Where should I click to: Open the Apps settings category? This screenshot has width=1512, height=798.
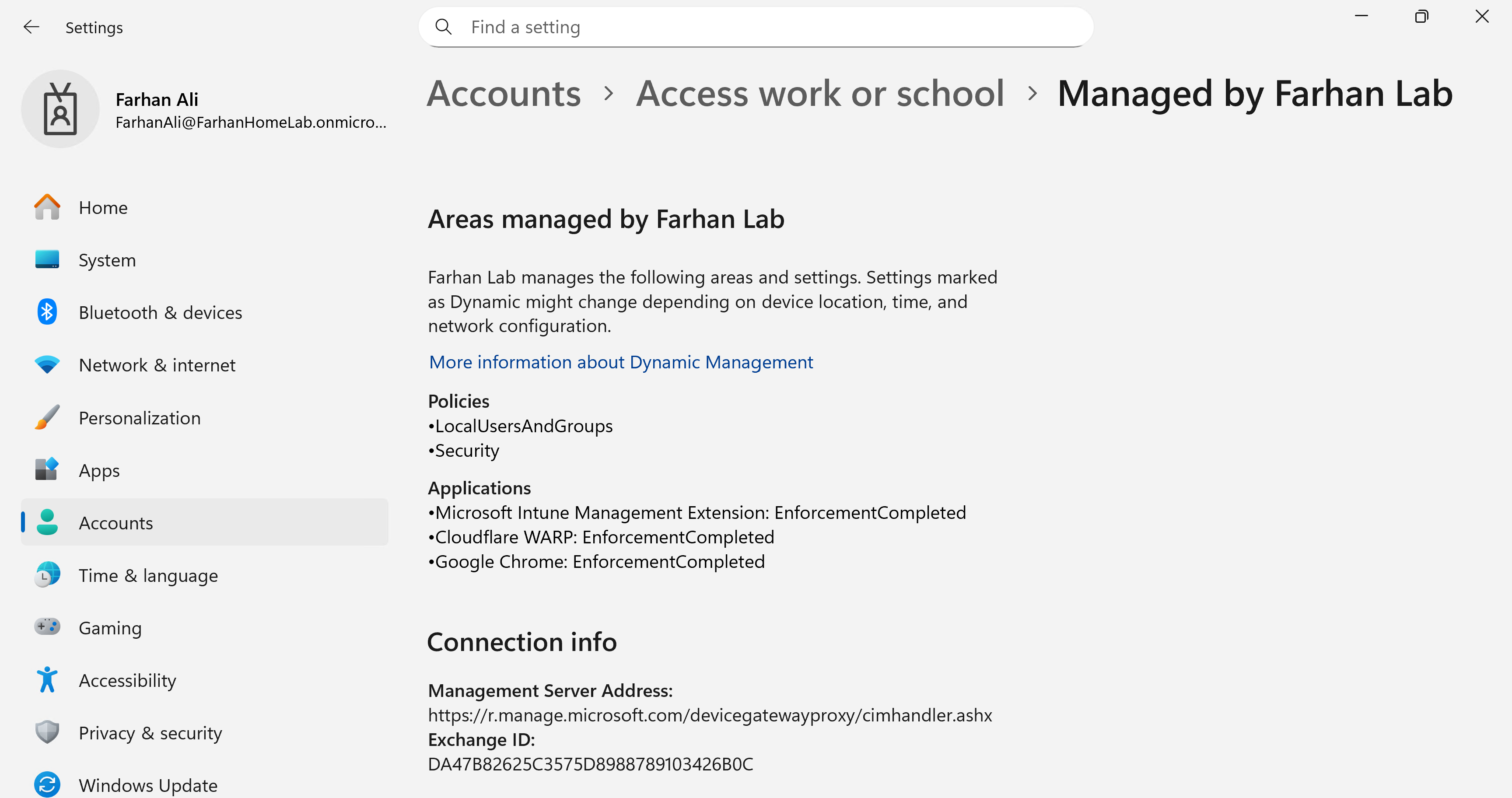click(99, 470)
